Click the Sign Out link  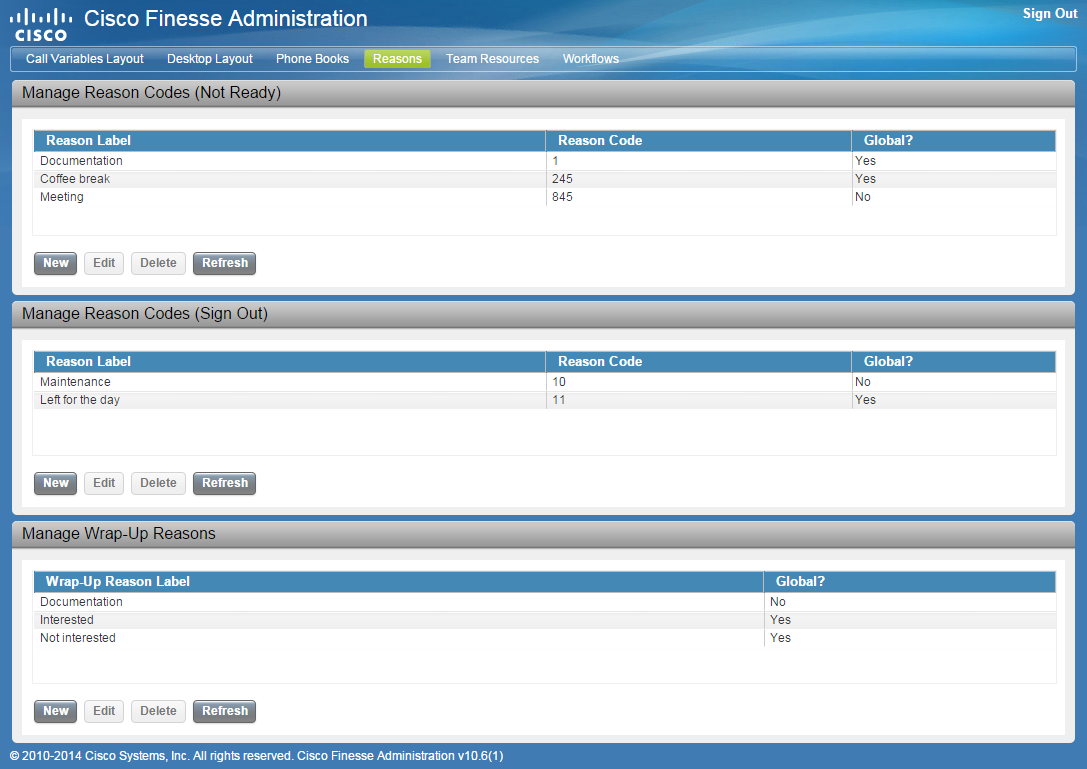[1050, 13]
